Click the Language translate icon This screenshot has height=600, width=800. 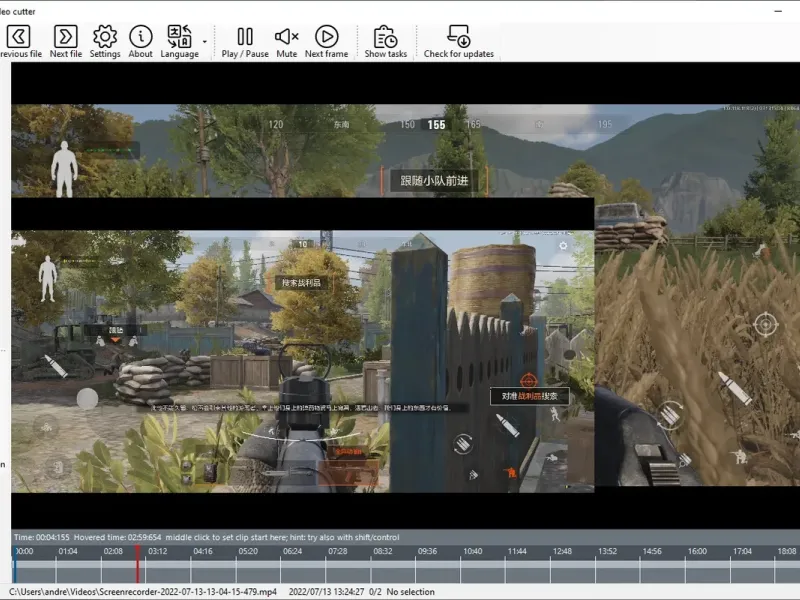coord(179,38)
